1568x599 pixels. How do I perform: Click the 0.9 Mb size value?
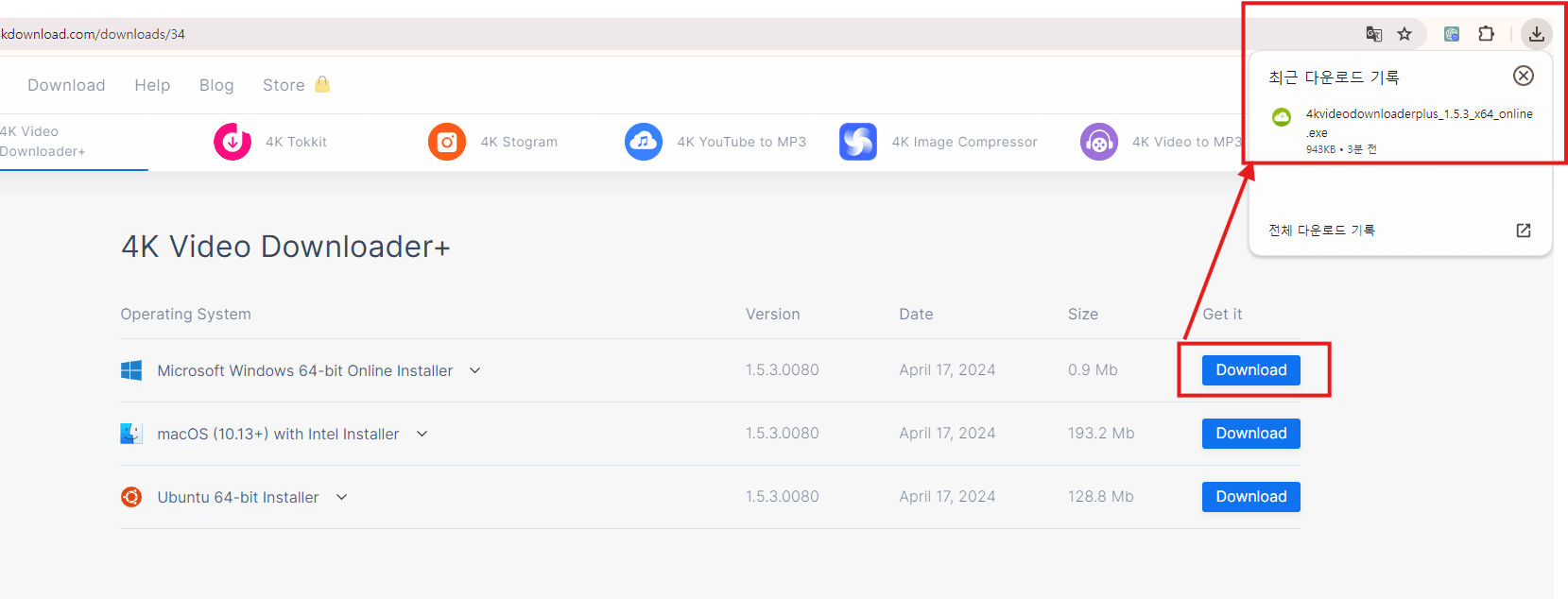pos(1093,370)
